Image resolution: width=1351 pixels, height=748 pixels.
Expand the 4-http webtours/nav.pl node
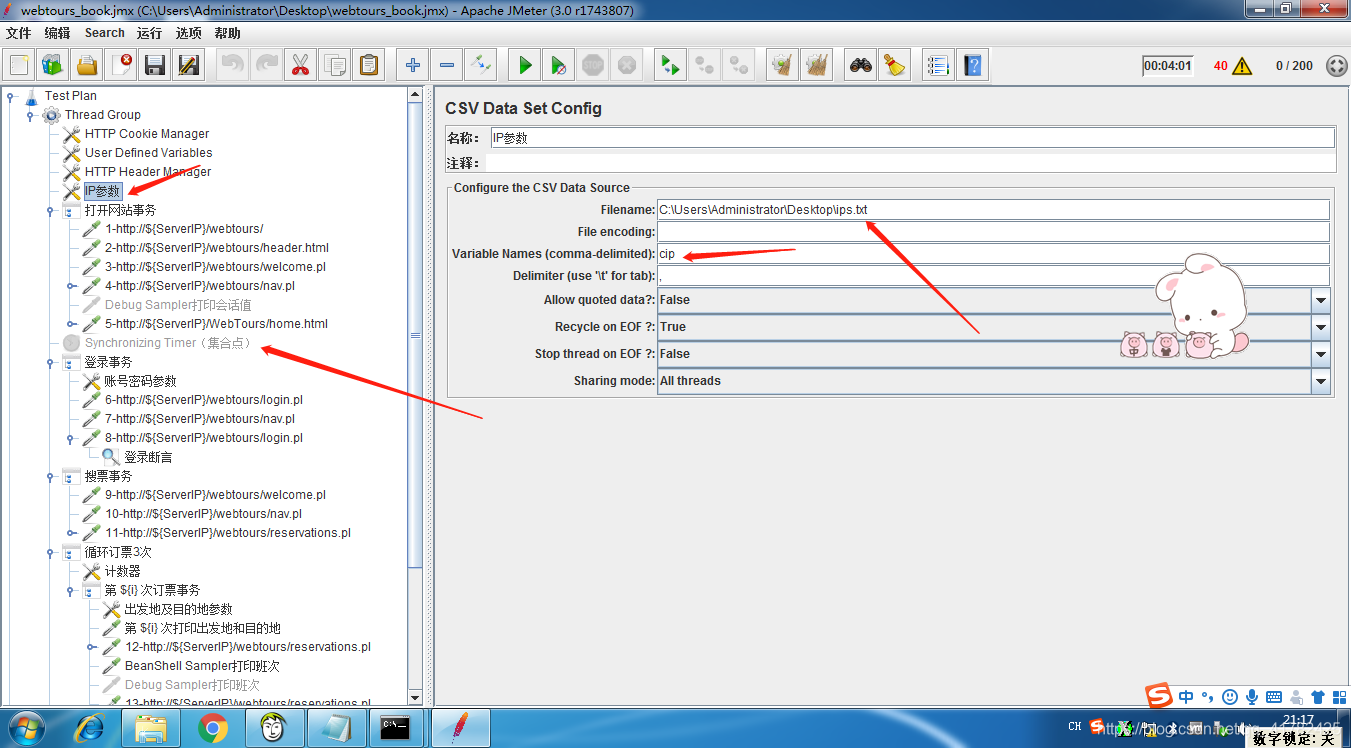coord(70,286)
